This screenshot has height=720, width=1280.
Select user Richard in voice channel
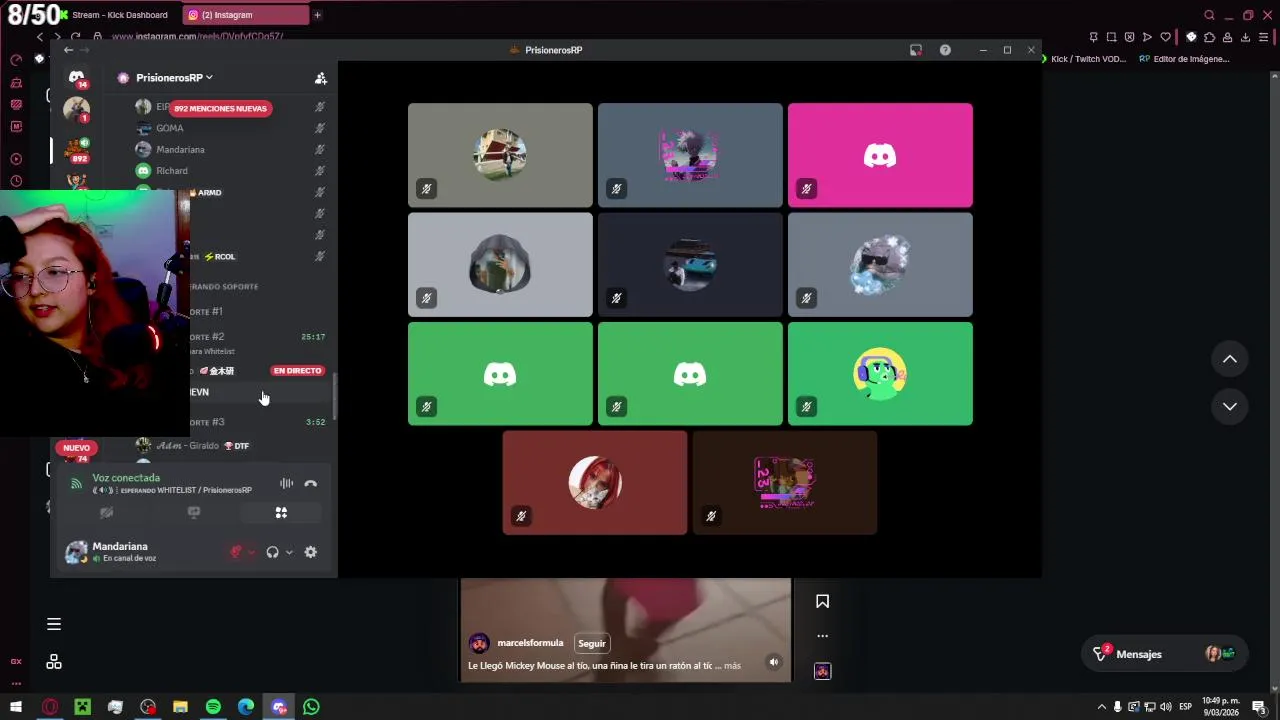click(172, 171)
